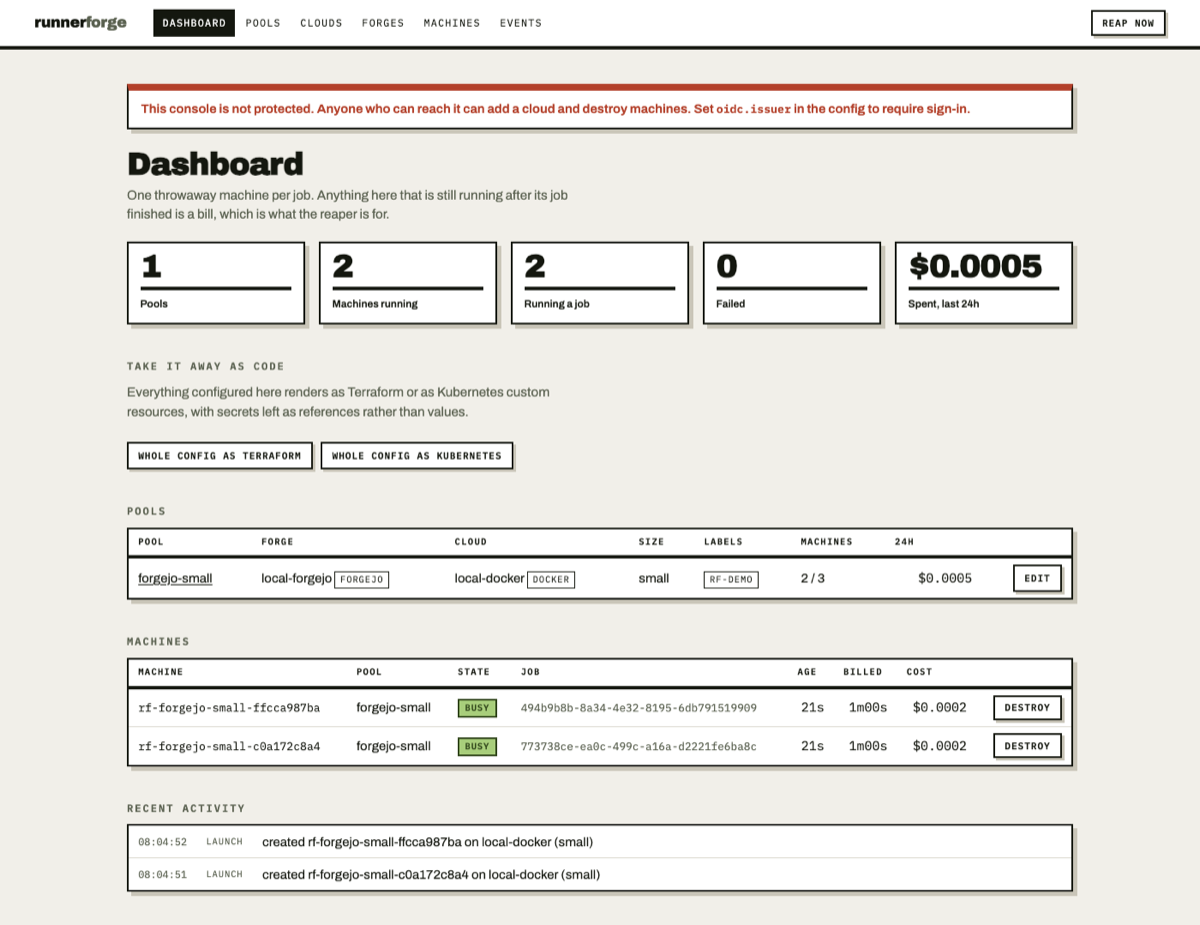
Task: Edit the forgejo-small pool
Action: [1037, 578]
